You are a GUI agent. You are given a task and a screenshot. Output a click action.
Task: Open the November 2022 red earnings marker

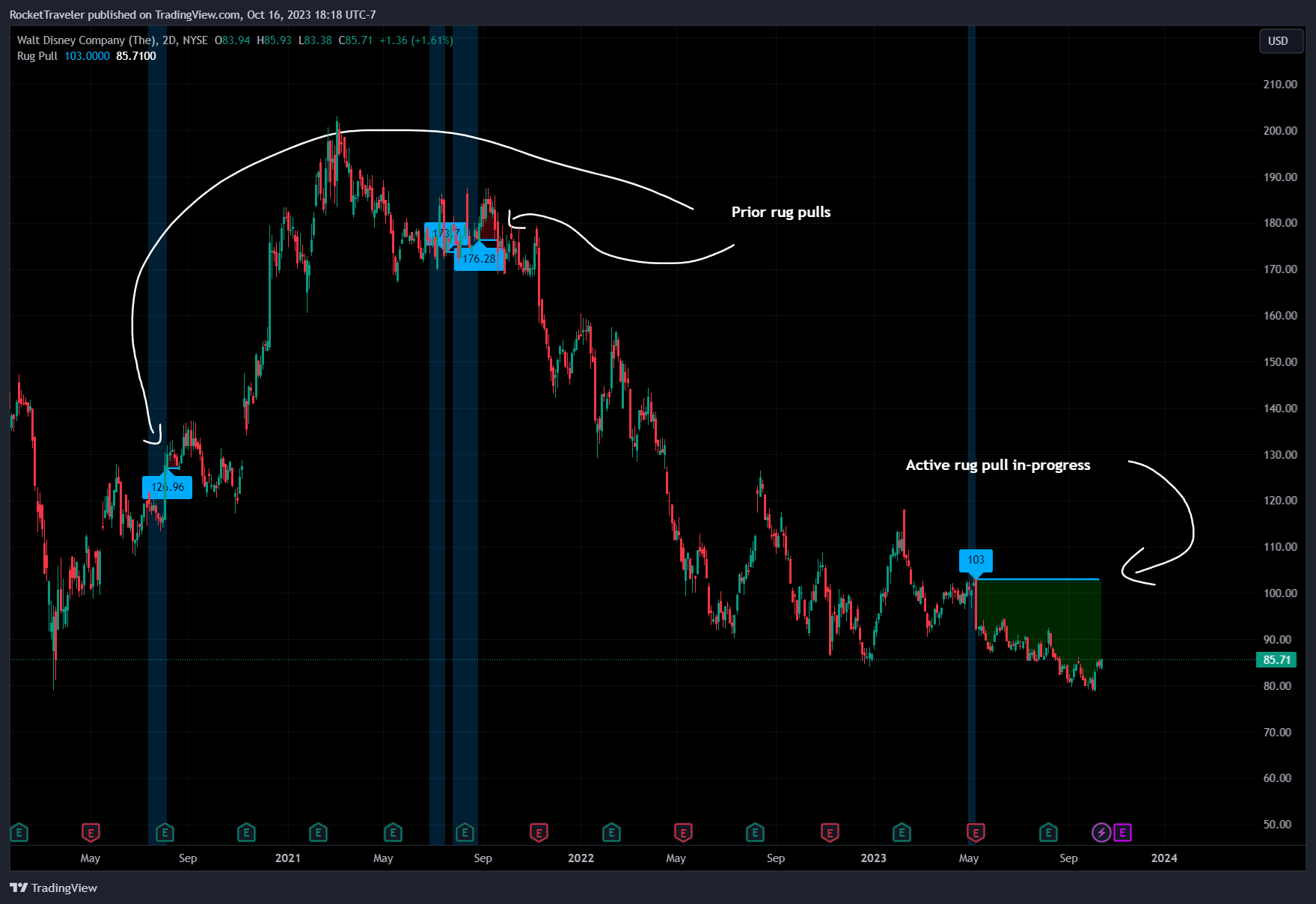830,832
